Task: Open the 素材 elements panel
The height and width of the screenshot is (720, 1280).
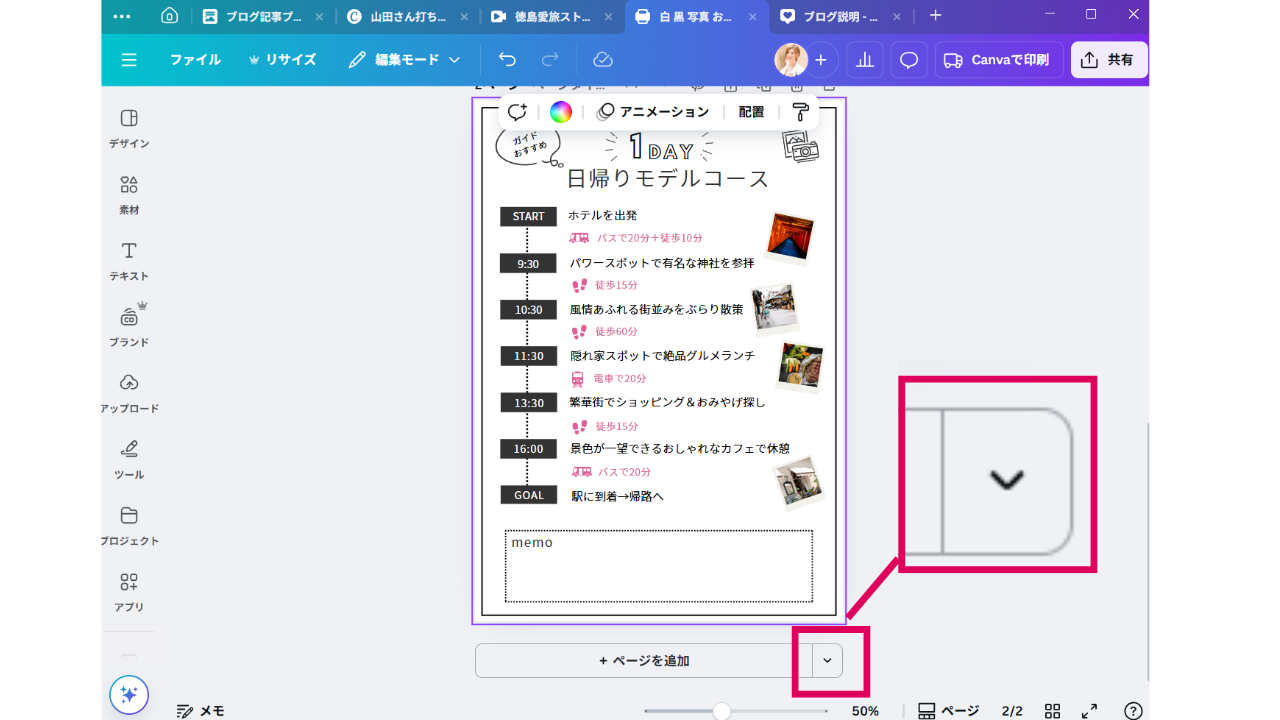Action: pyautogui.click(x=129, y=194)
